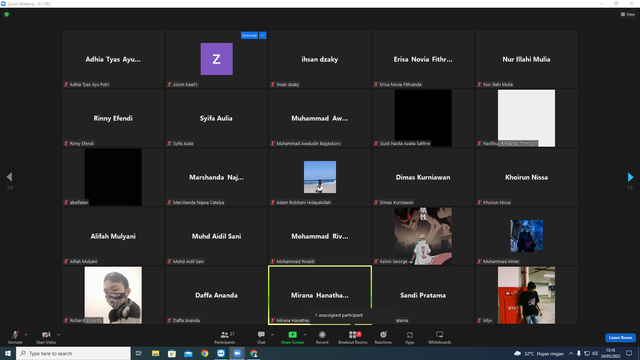Unmute the microphone in Zoom toolbar
Viewport: 640px width, 360px height.
coord(15,337)
